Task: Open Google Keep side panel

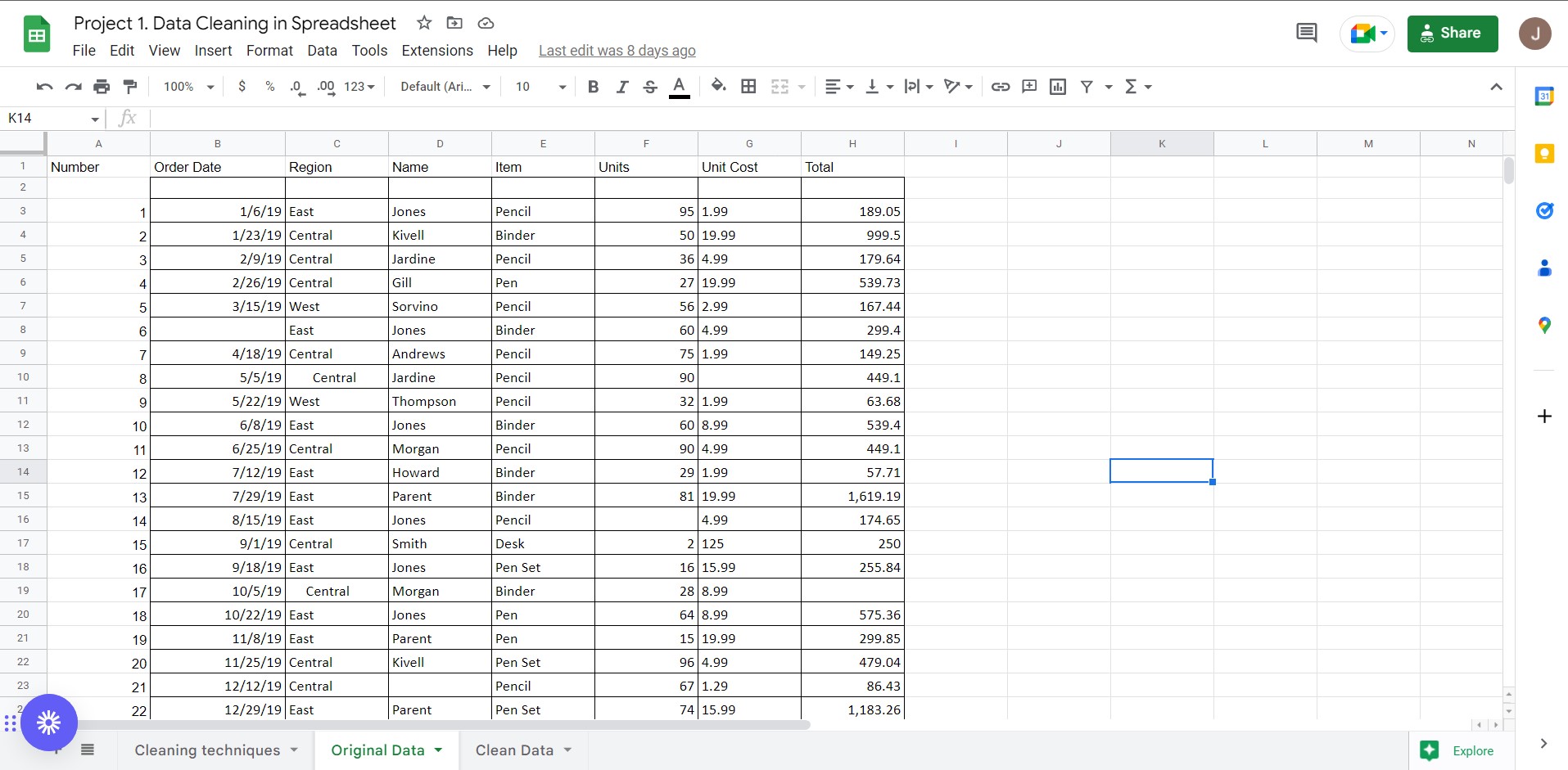Action: [1544, 154]
